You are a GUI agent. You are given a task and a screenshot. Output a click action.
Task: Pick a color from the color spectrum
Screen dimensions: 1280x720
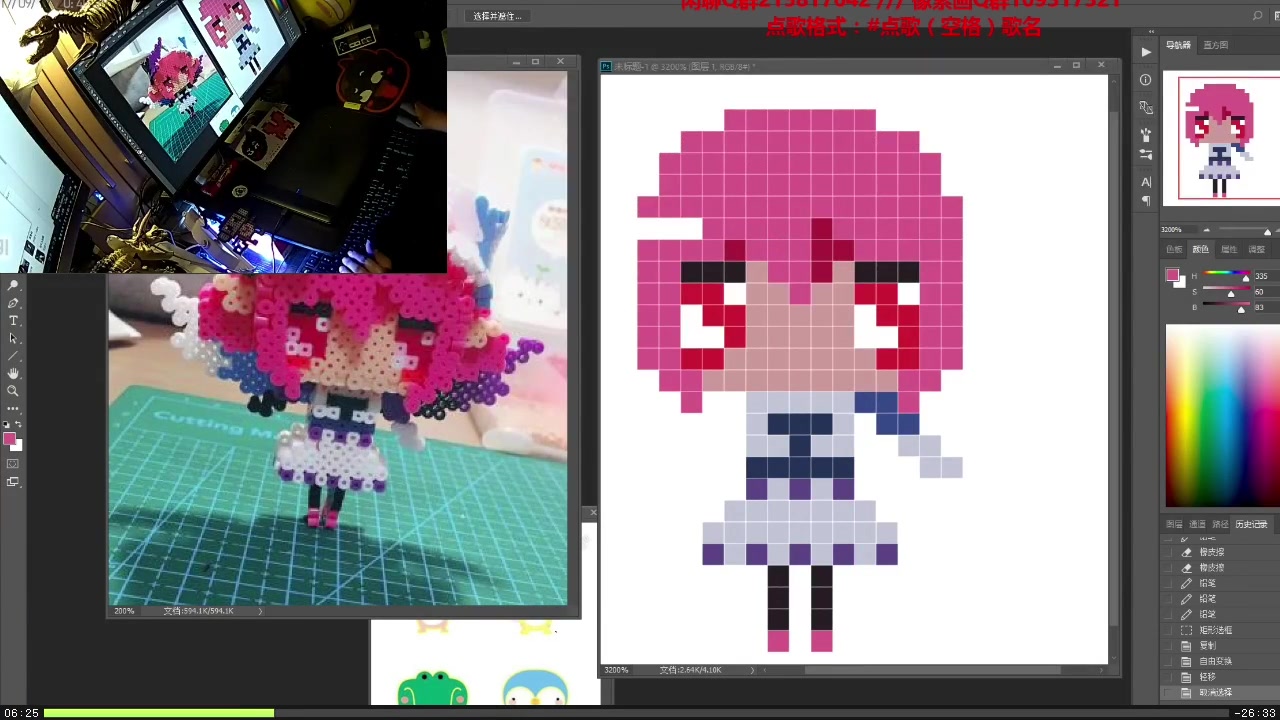tap(1223, 417)
